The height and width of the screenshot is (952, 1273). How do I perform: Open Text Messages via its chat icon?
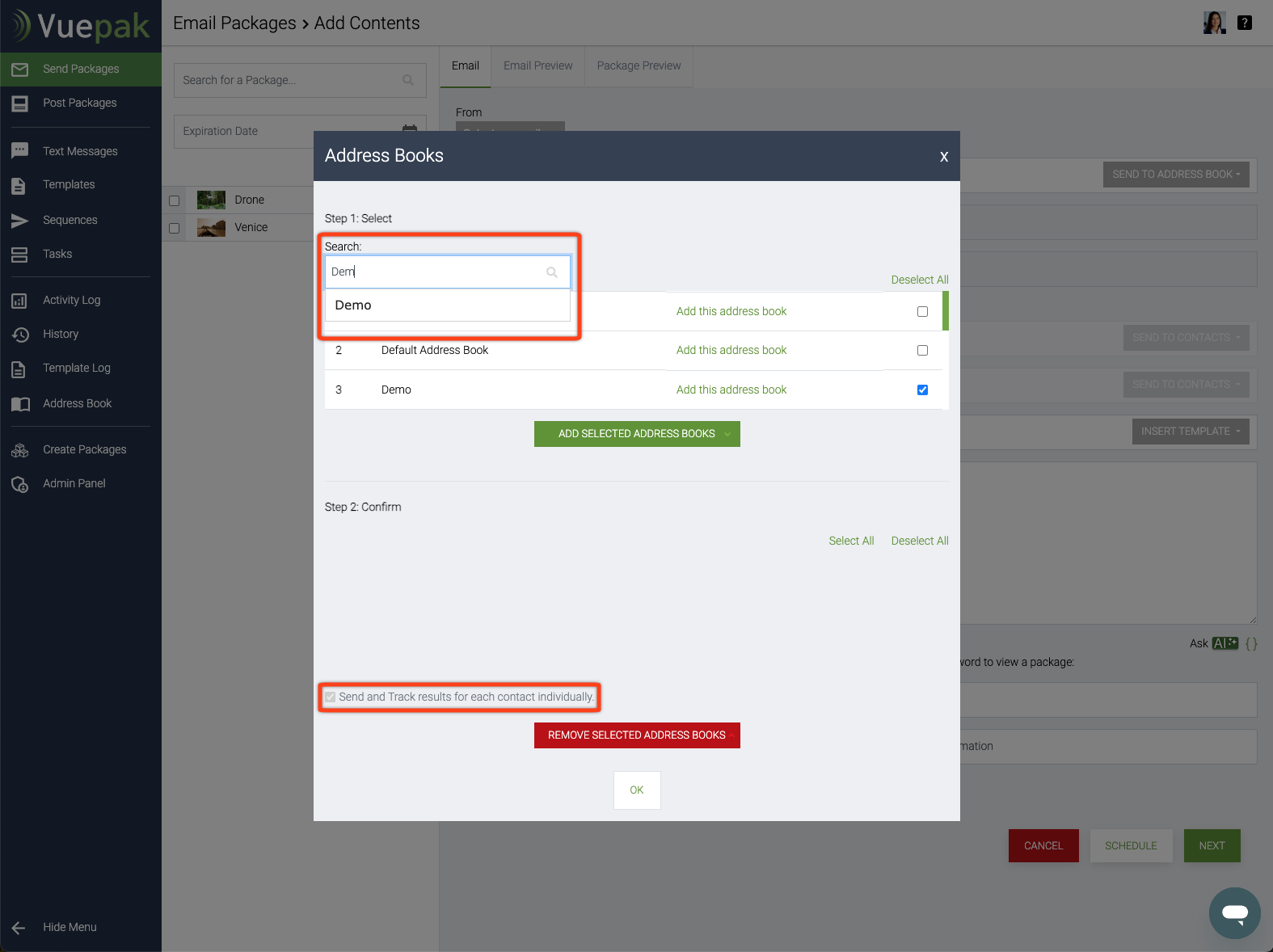(20, 151)
